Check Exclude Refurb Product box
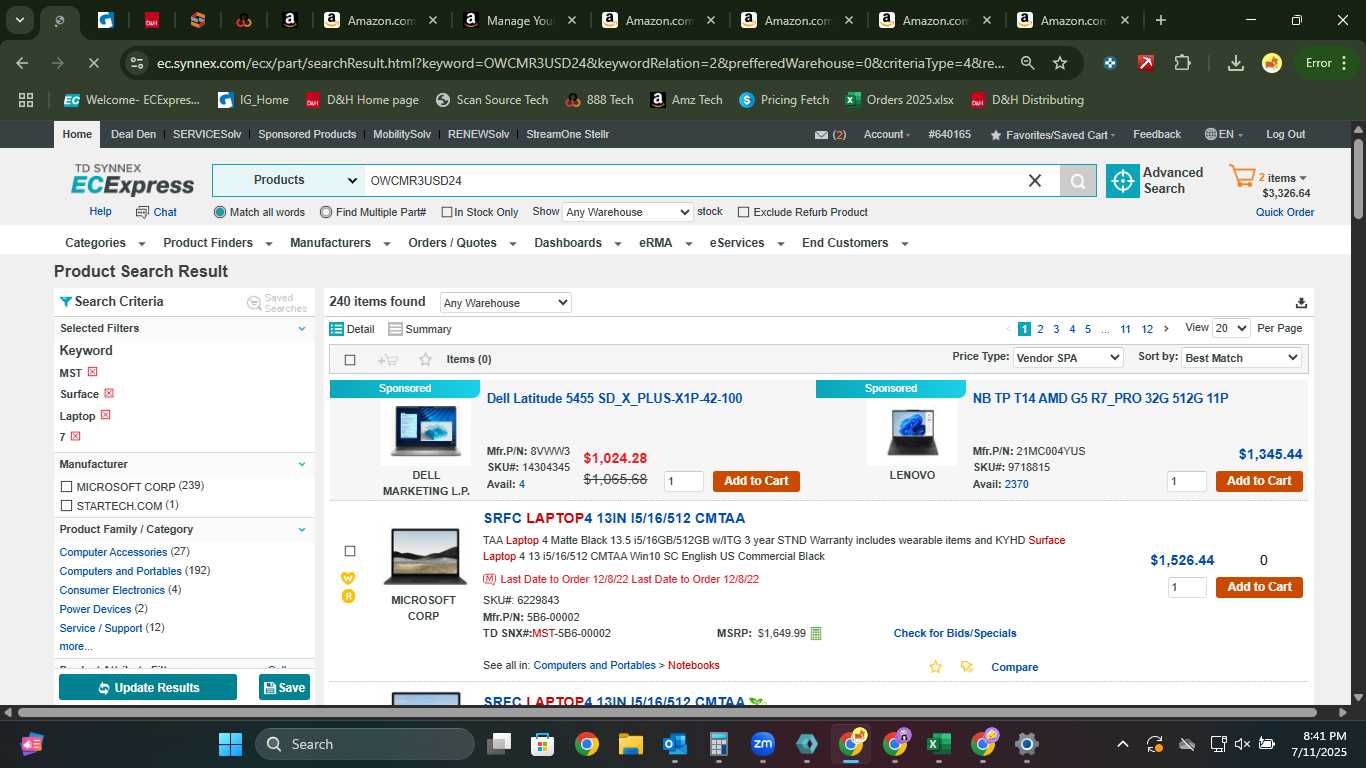Screen dimensions: 1366x768 pyautogui.click(x=743, y=212)
